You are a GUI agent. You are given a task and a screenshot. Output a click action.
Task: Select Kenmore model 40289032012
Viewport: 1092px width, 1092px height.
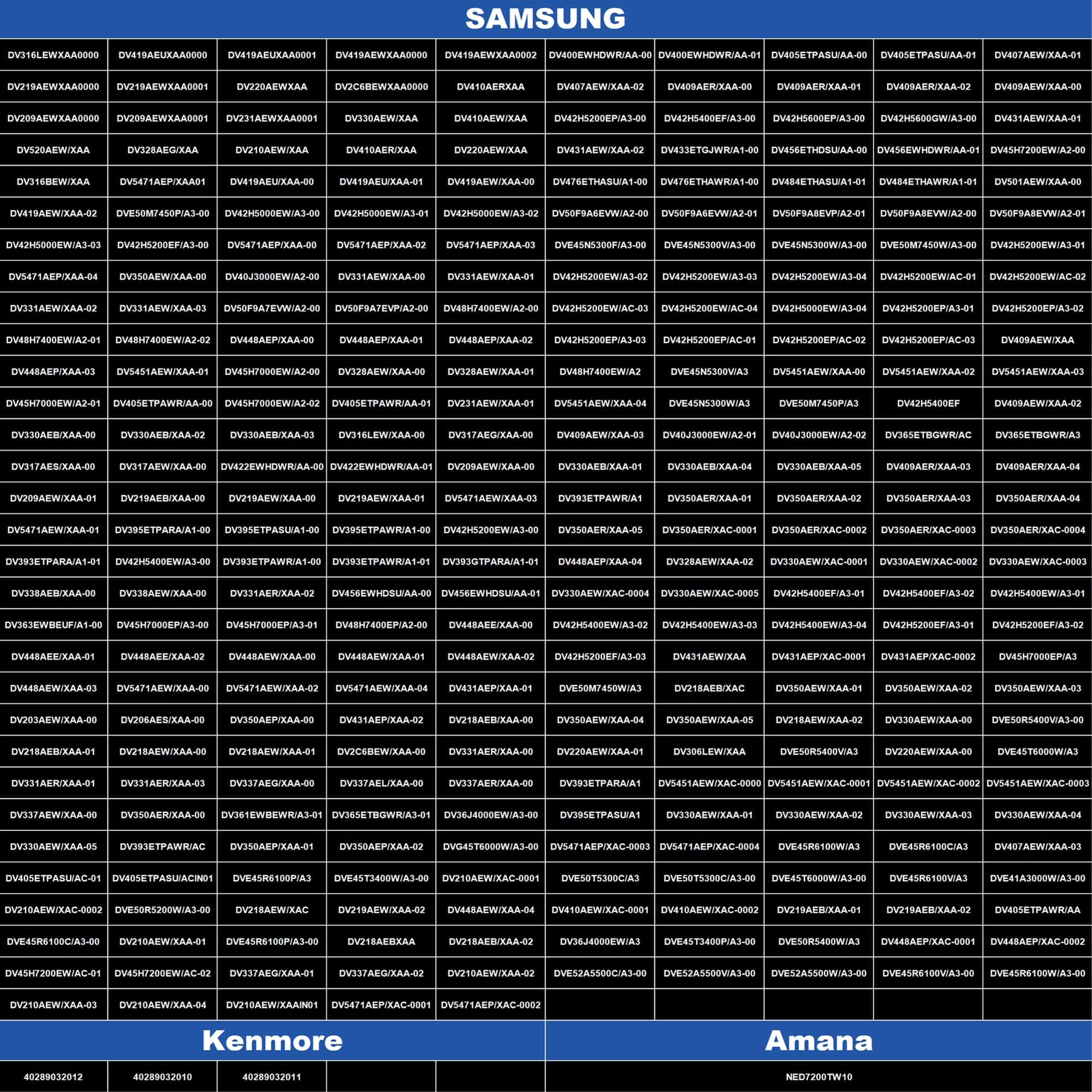(53, 1077)
